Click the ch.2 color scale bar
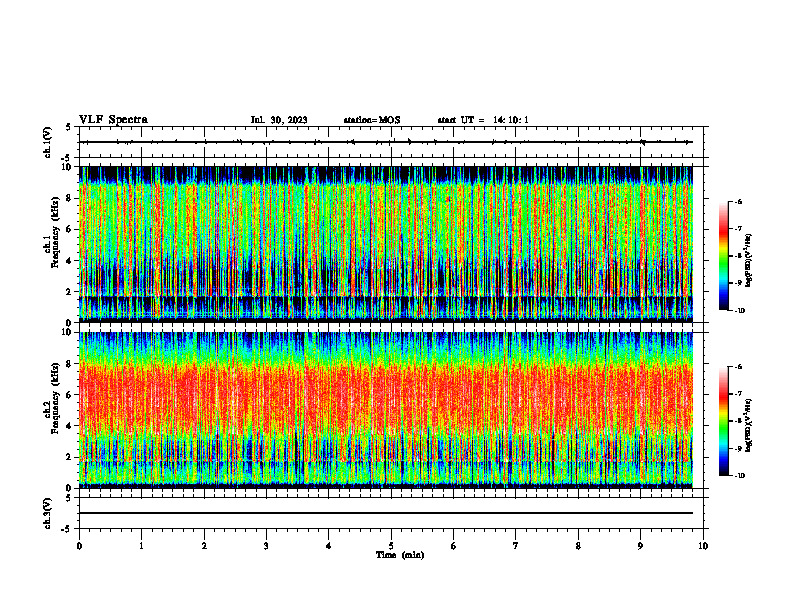 [723, 421]
